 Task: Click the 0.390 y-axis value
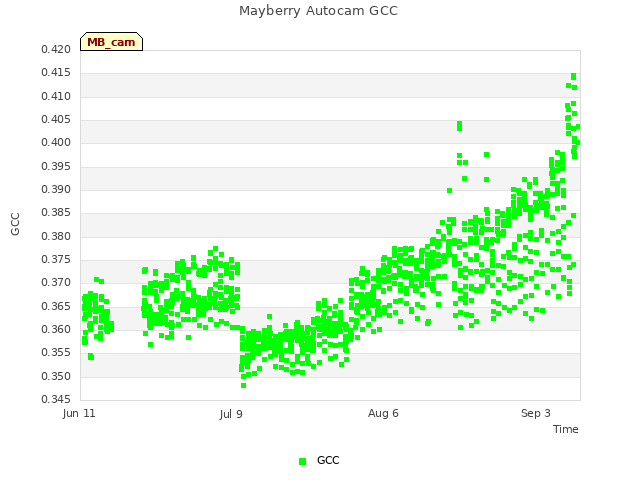[x=56, y=189]
